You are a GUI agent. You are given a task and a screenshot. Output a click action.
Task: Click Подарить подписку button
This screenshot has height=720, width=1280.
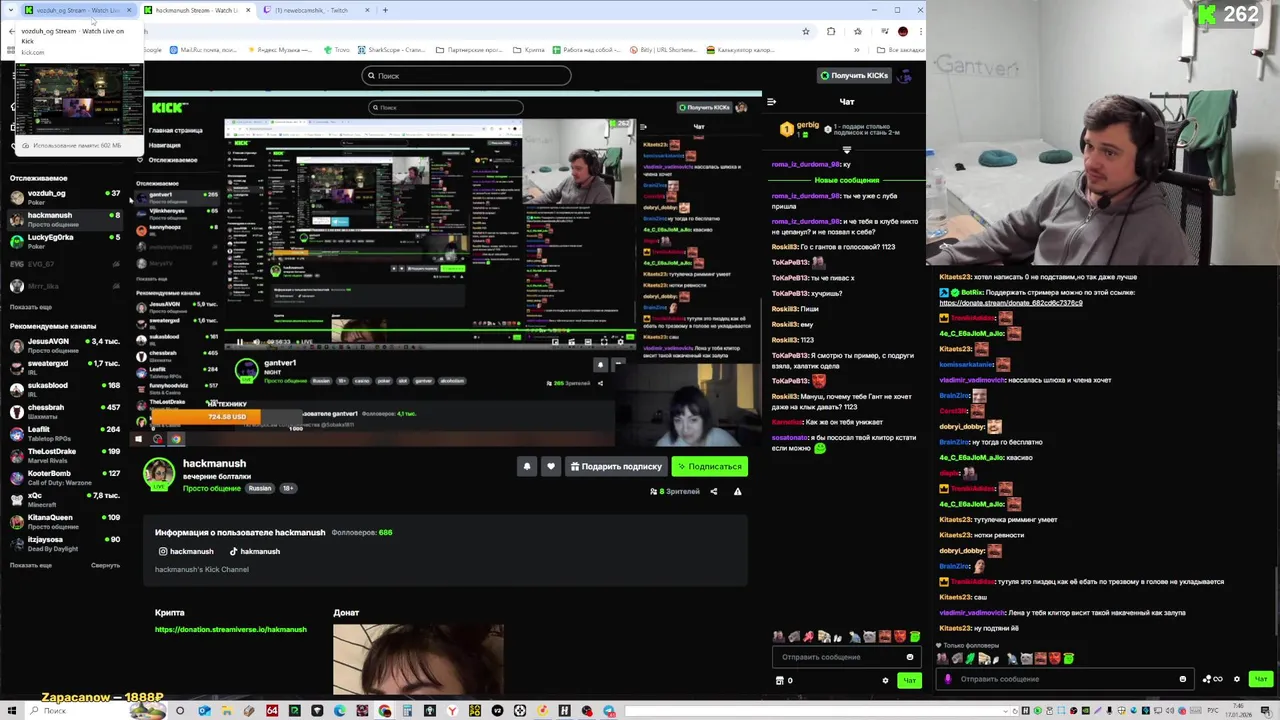coord(616,466)
